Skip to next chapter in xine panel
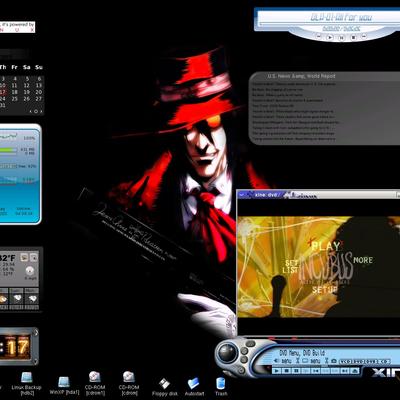400x400 pixels. (x=344, y=371)
